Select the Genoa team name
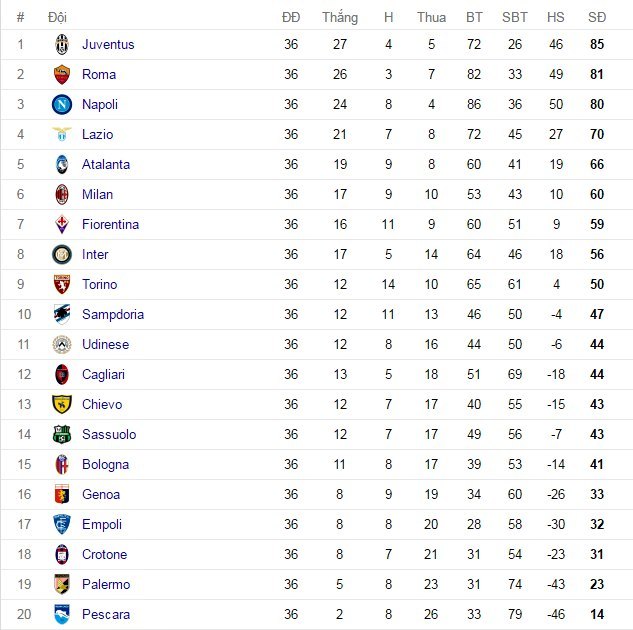The image size is (633, 630). [x=101, y=494]
